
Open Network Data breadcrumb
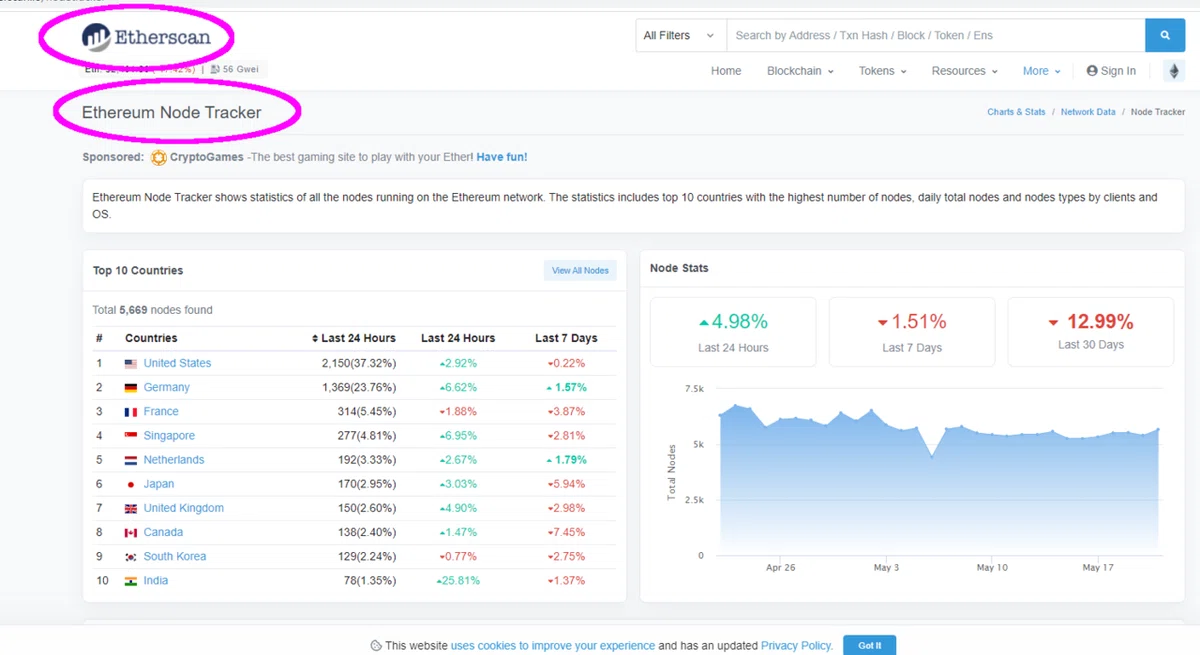pos(1088,112)
